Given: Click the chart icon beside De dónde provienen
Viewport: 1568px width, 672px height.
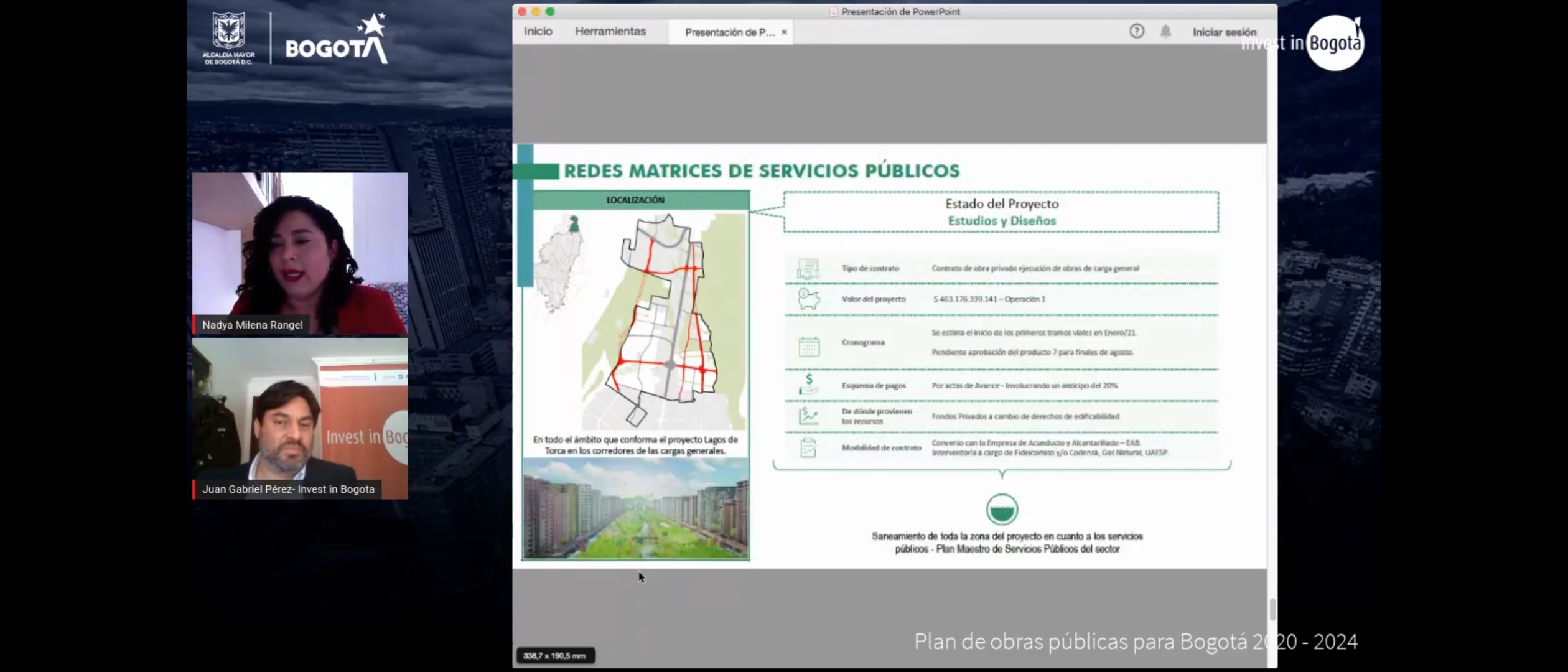Looking at the screenshot, I should [x=808, y=416].
